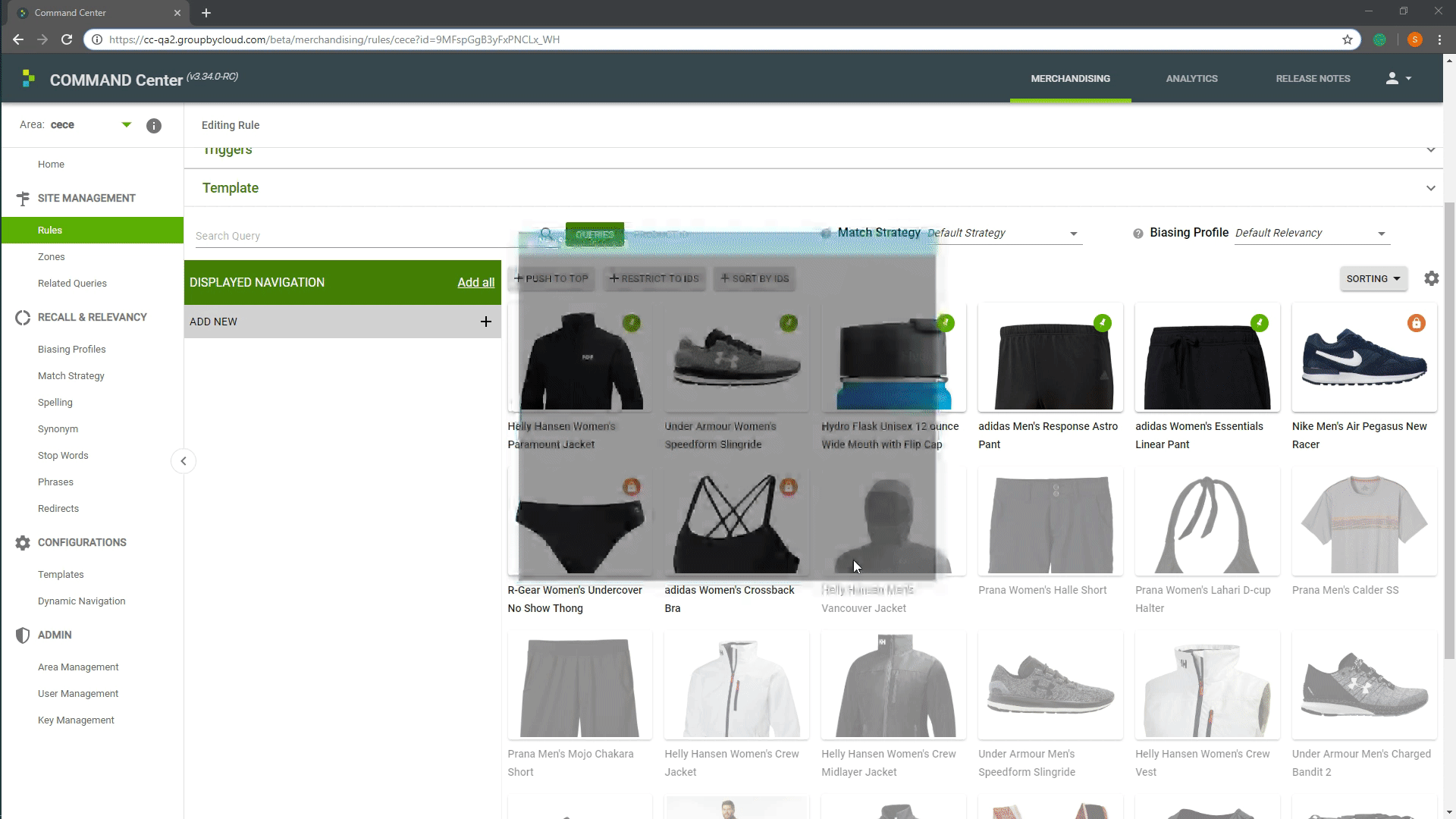Click the Configurations gear icon in sidebar
This screenshot has height=819, width=1456.
(x=23, y=542)
